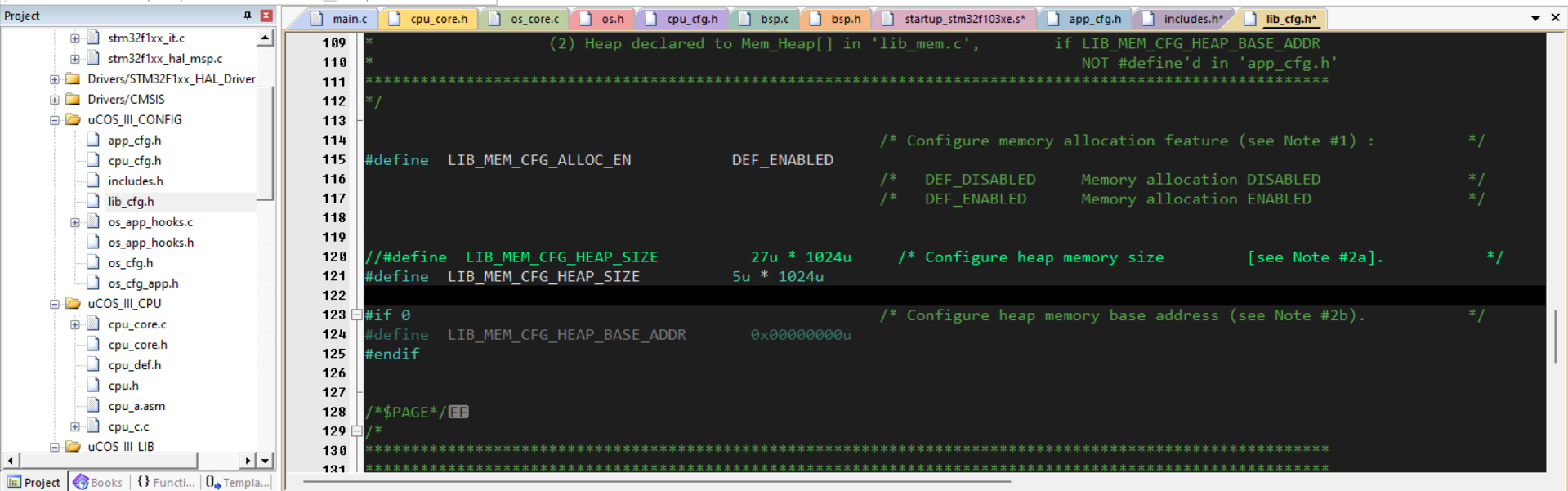The height and width of the screenshot is (491, 1568).
Task: Collapse the uCOS_III_CPU folder
Action: [54, 304]
